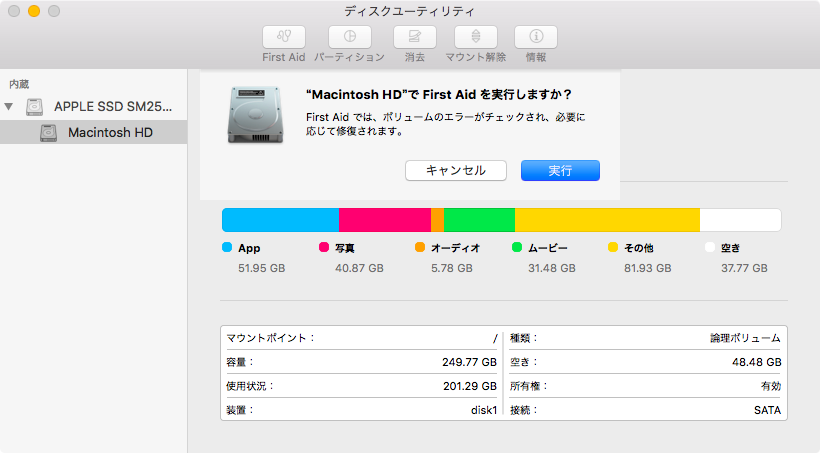The height and width of the screenshot is (453, 820).
Task: Dismiss the dialog with キャンセル button
Action: 455,171
